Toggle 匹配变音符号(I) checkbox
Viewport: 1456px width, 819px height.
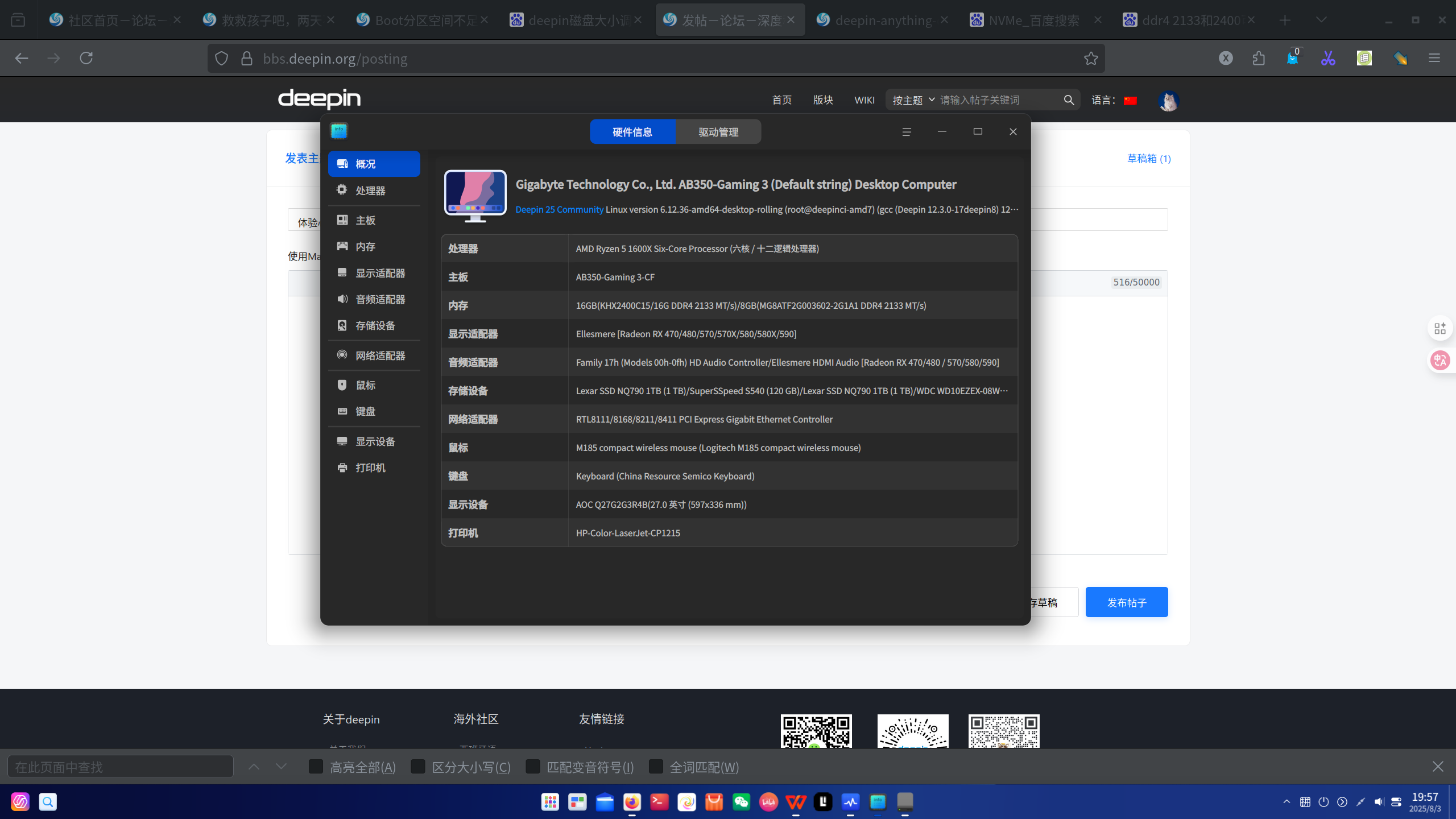(x=533, y=767)
